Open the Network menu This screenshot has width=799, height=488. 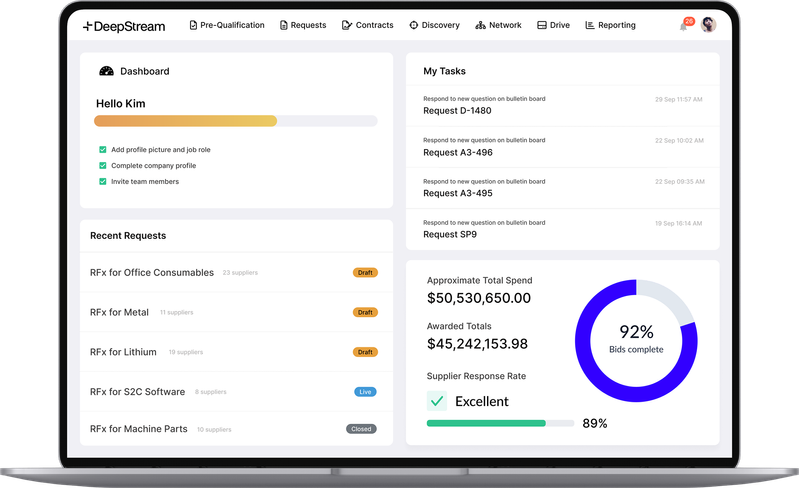498,25
